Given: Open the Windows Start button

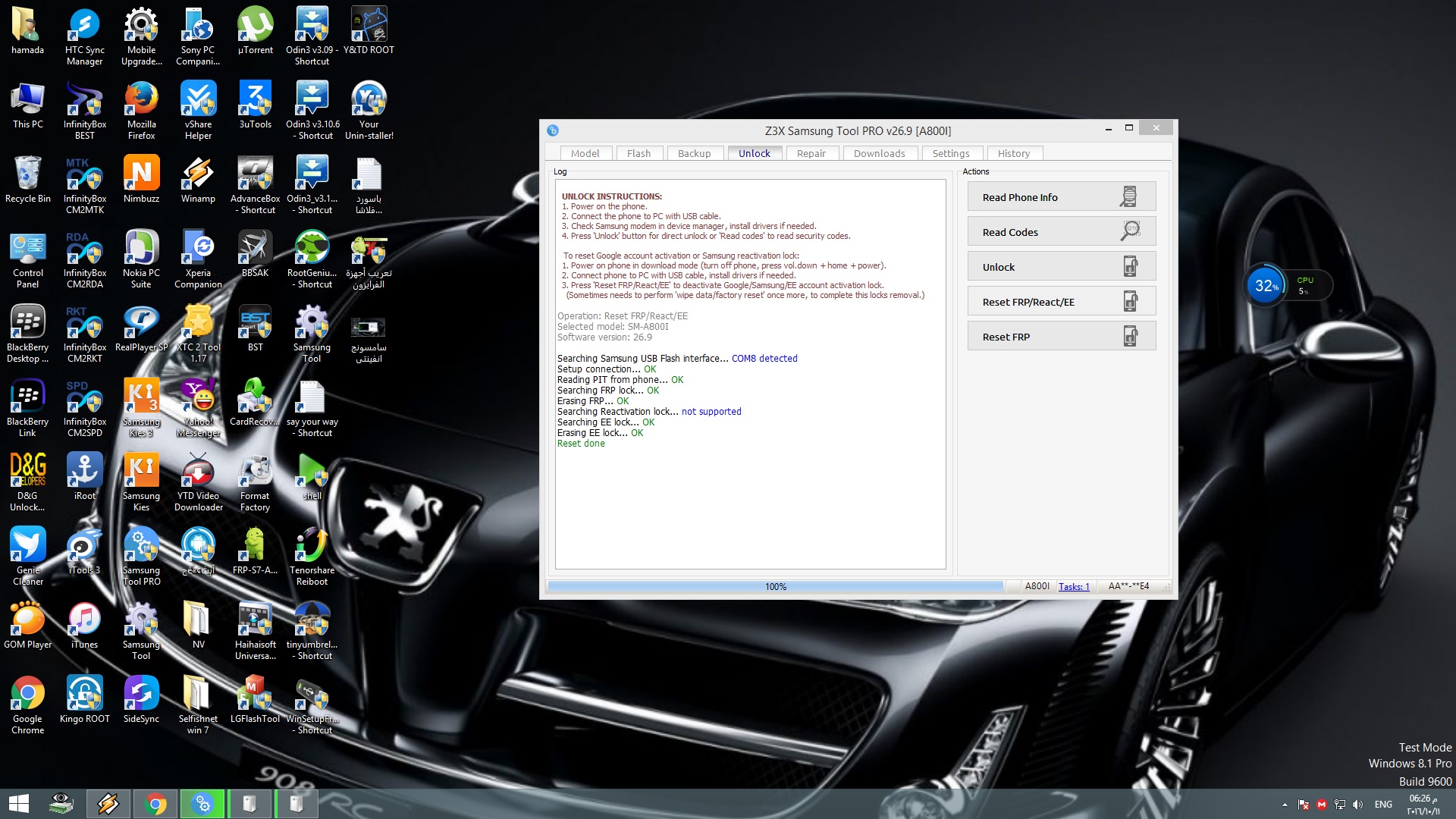Looking at the screenshot, I should [19, 804].
